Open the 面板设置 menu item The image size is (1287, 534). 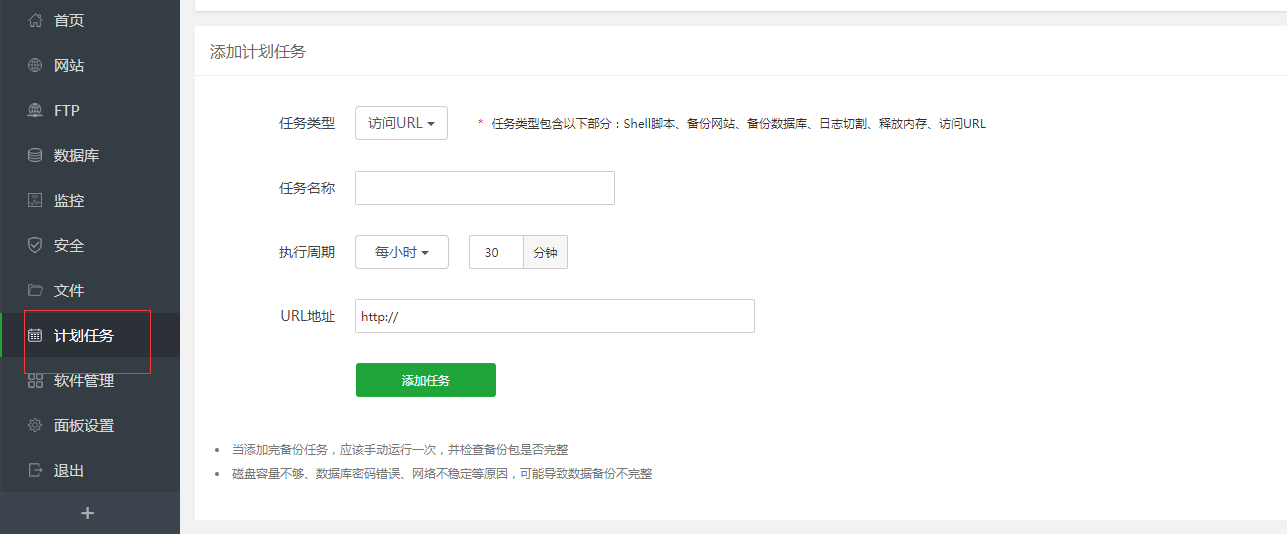coord(90,425)
